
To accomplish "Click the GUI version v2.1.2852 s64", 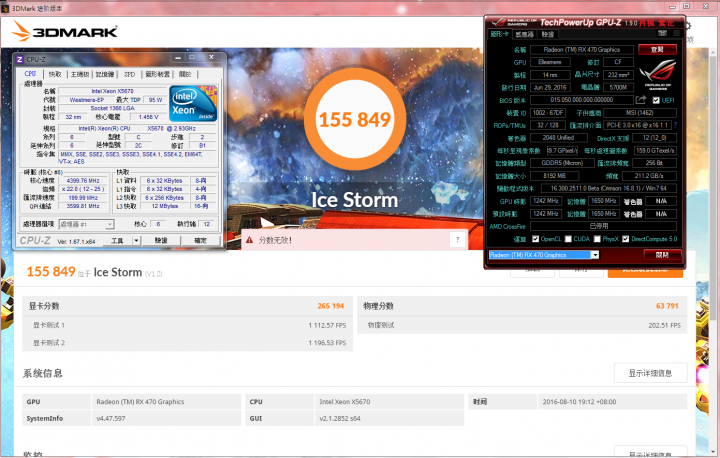I will pos(340,418).
